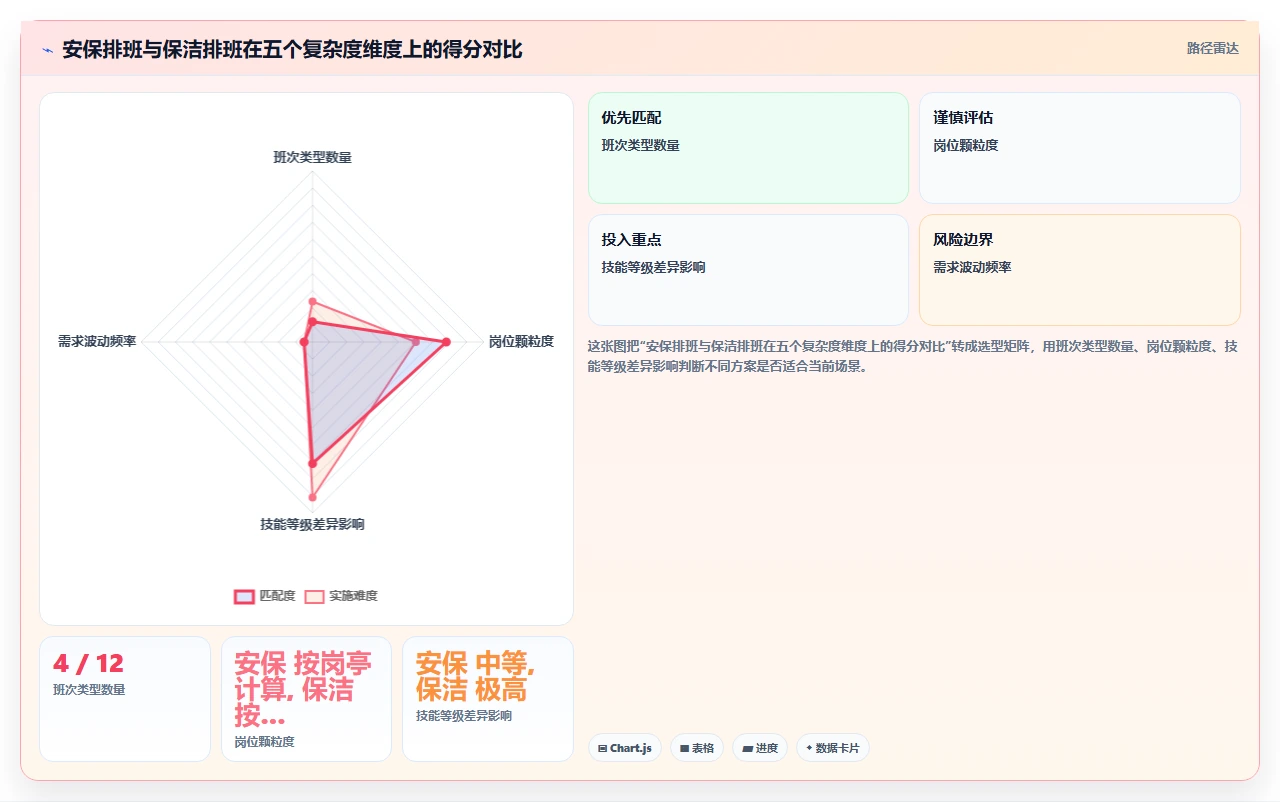Screen dimensions: 1280x802
Task: Click the 需求波动频率 radar axis label
Action: 97,342
